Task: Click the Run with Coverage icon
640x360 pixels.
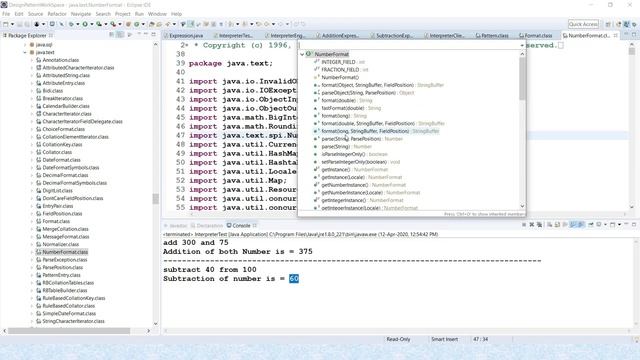Action: pos(99,24)
